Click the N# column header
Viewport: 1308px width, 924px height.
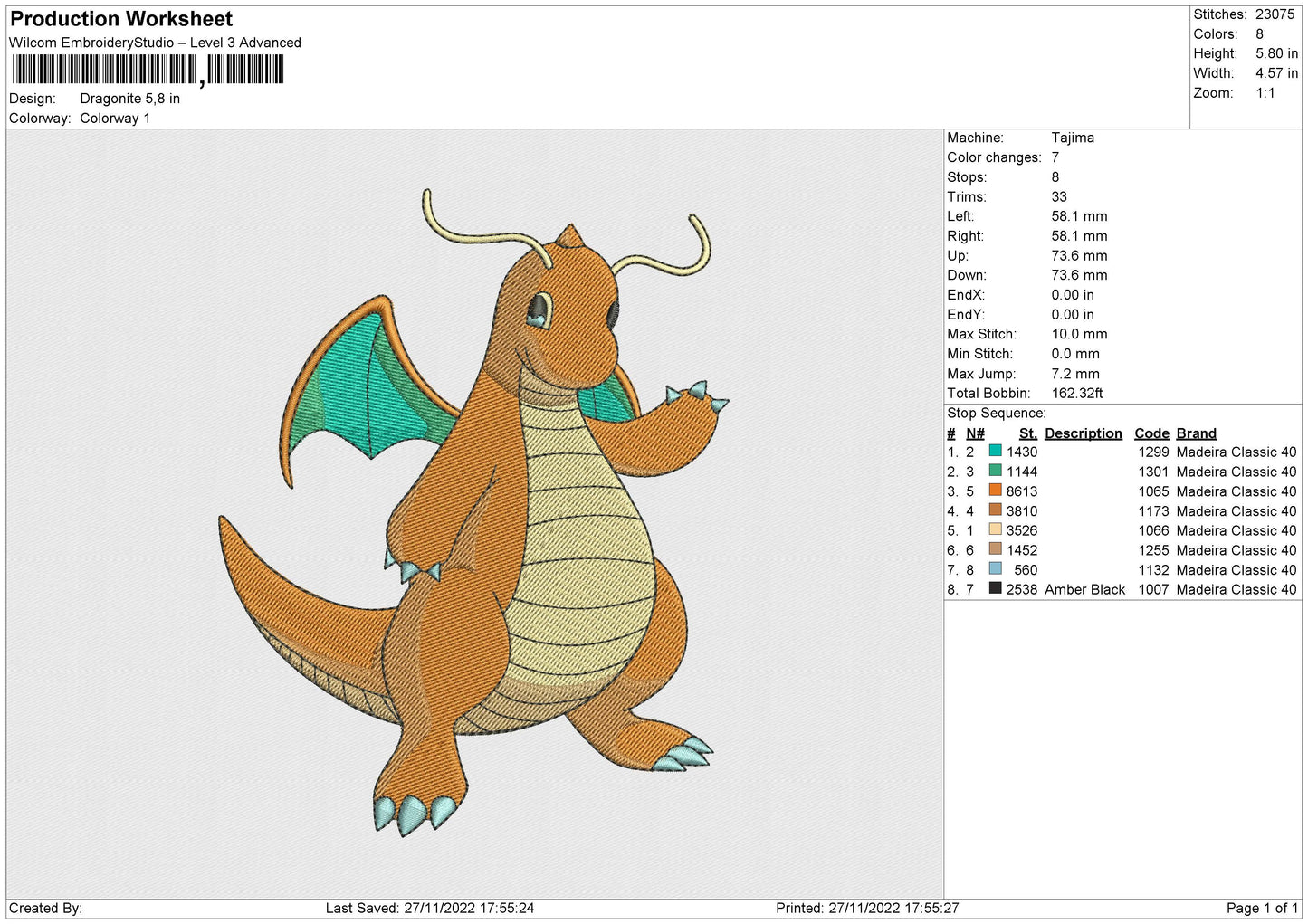click(x=975, y=433)
